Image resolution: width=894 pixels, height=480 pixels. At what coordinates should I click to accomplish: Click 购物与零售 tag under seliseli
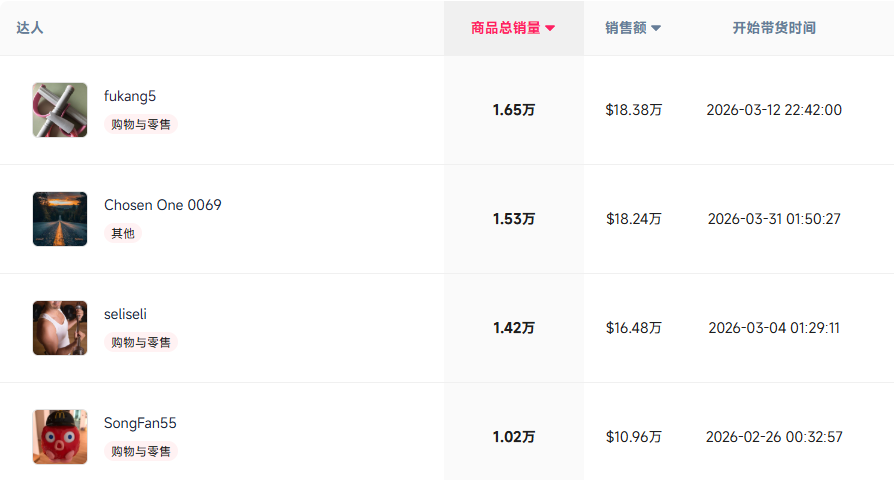[141, 342]
